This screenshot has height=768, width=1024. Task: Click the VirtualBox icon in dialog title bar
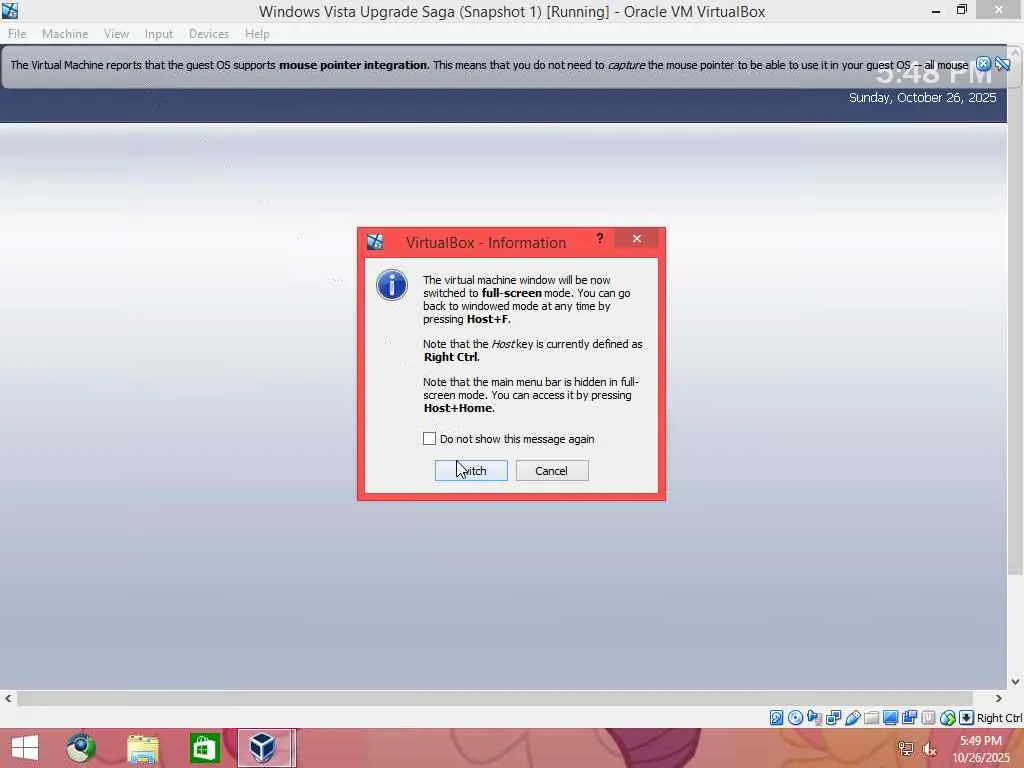pyautogui.click(x=375, y=242)
